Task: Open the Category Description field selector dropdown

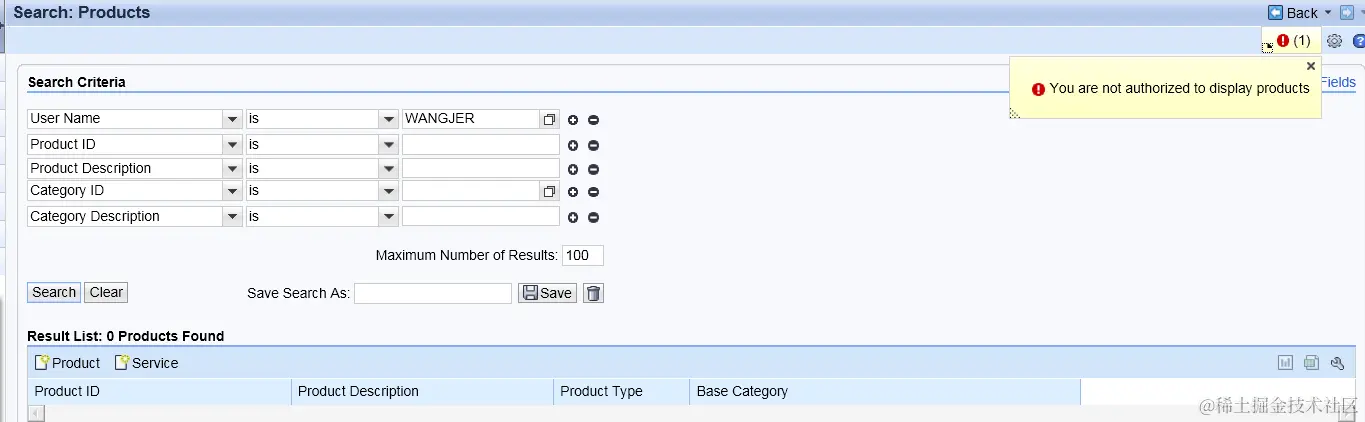Action: [x=233, y=217]
